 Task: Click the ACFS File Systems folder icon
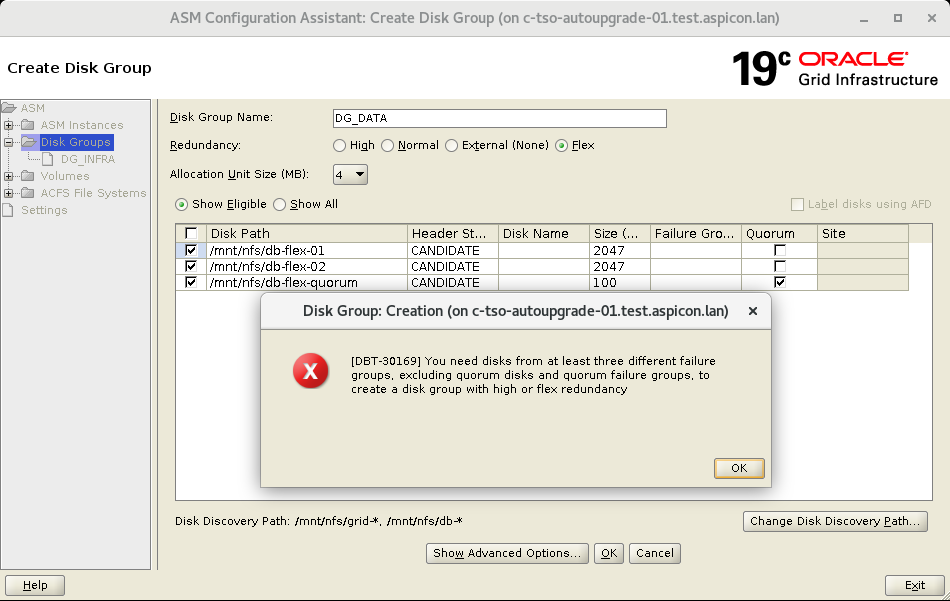[28, 193]
